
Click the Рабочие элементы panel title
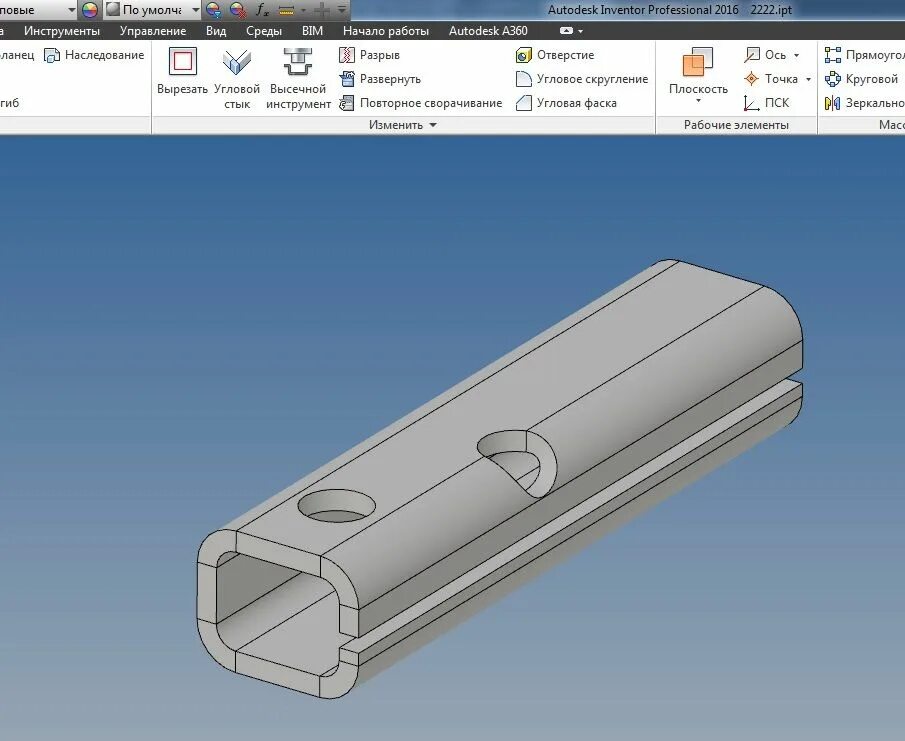[x=736, y=125]
